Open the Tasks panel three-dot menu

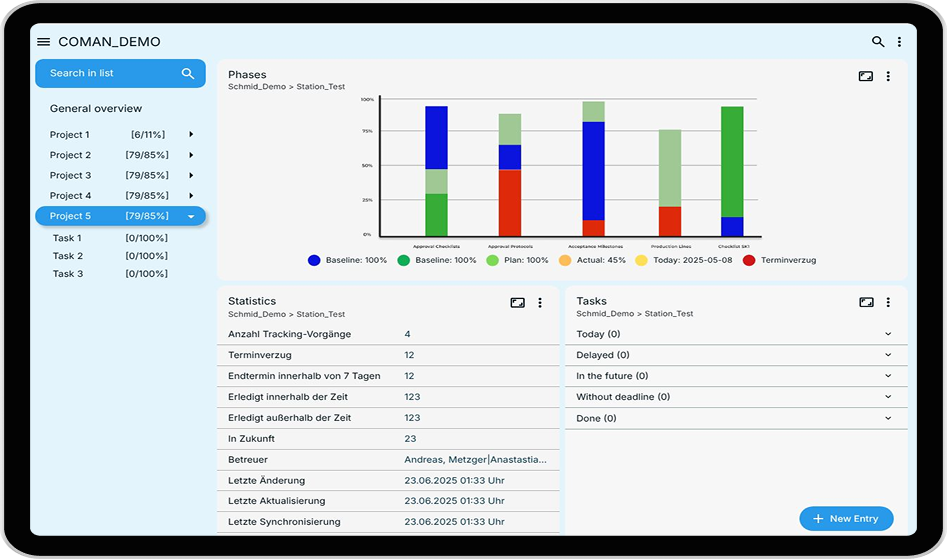[x=888, y=302]
